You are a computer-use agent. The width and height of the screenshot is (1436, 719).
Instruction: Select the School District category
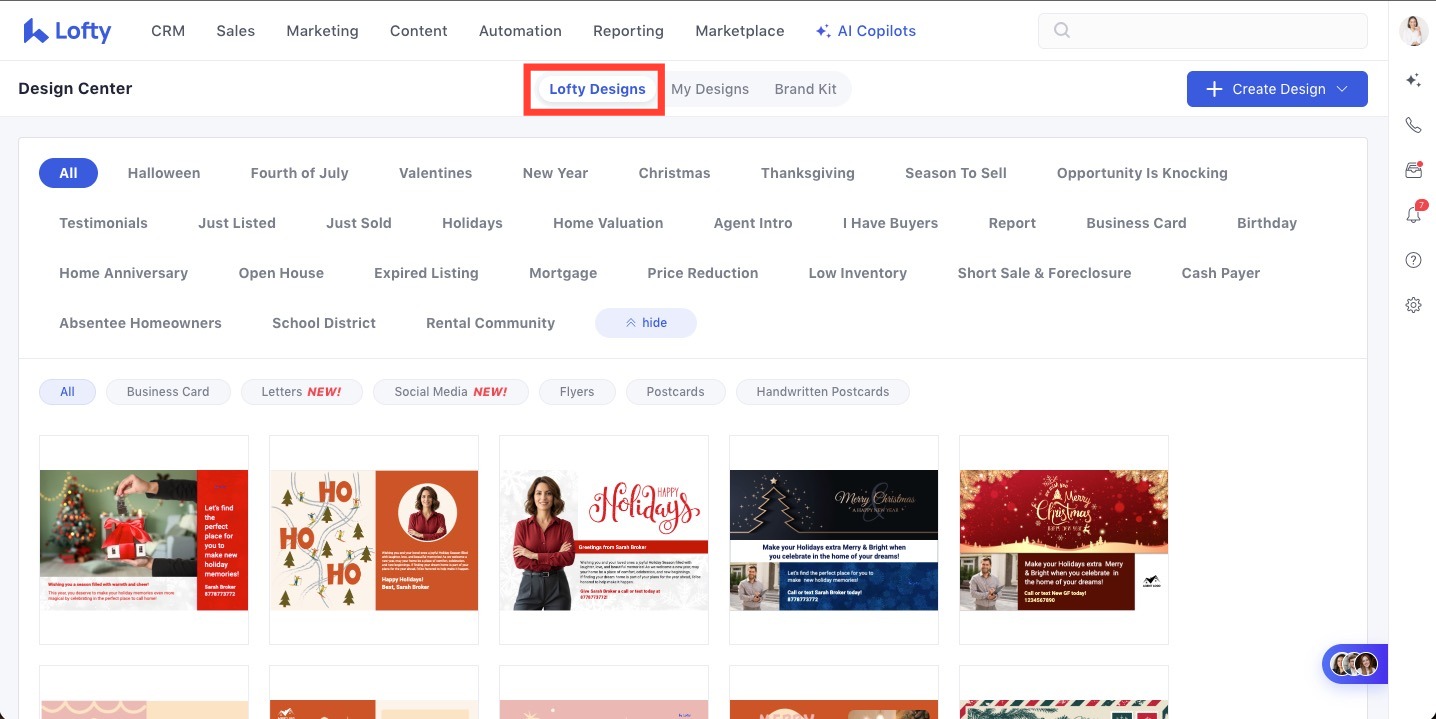click(x=324, y=323)
